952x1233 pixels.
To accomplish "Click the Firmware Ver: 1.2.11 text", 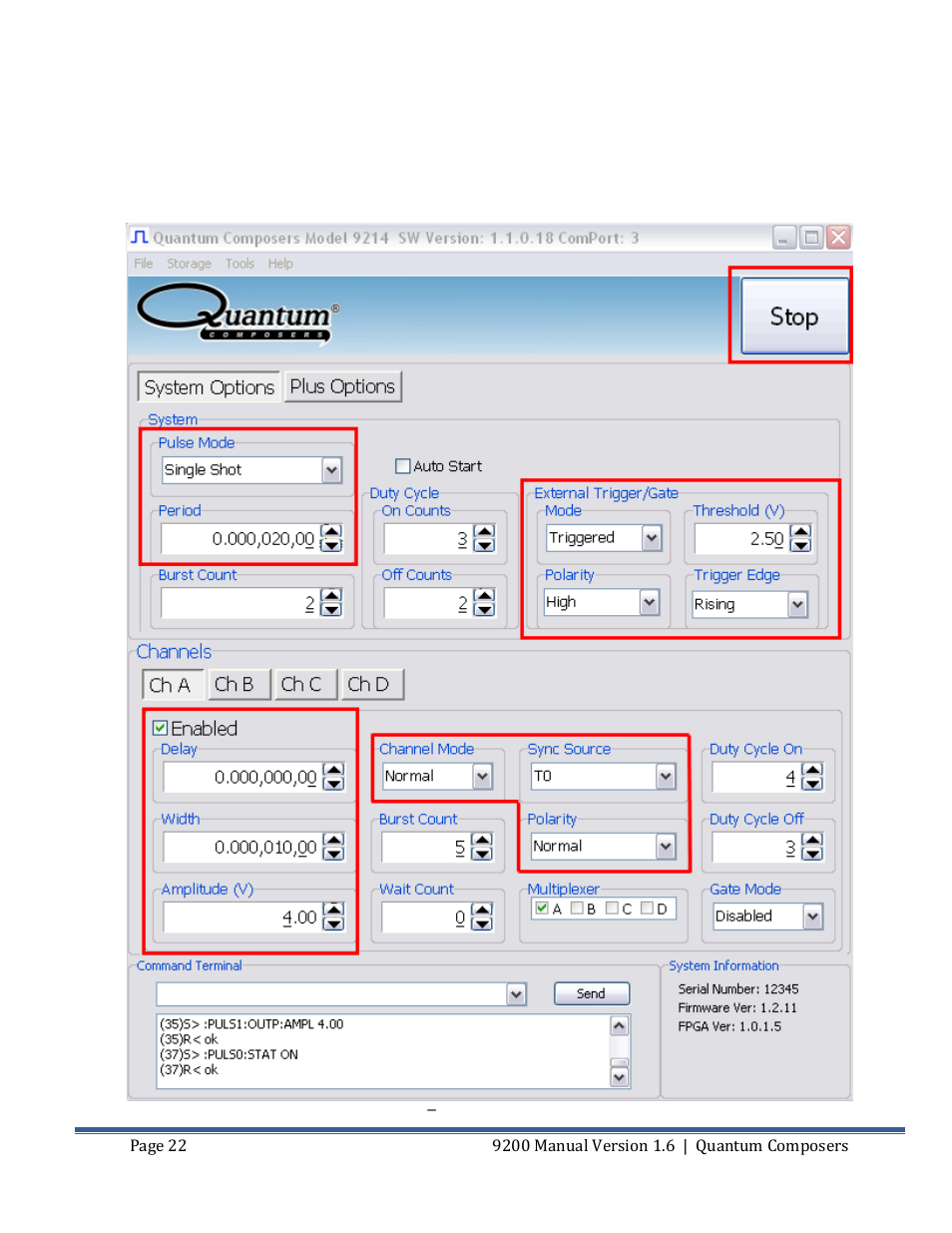I will [x=737, y=1008].
